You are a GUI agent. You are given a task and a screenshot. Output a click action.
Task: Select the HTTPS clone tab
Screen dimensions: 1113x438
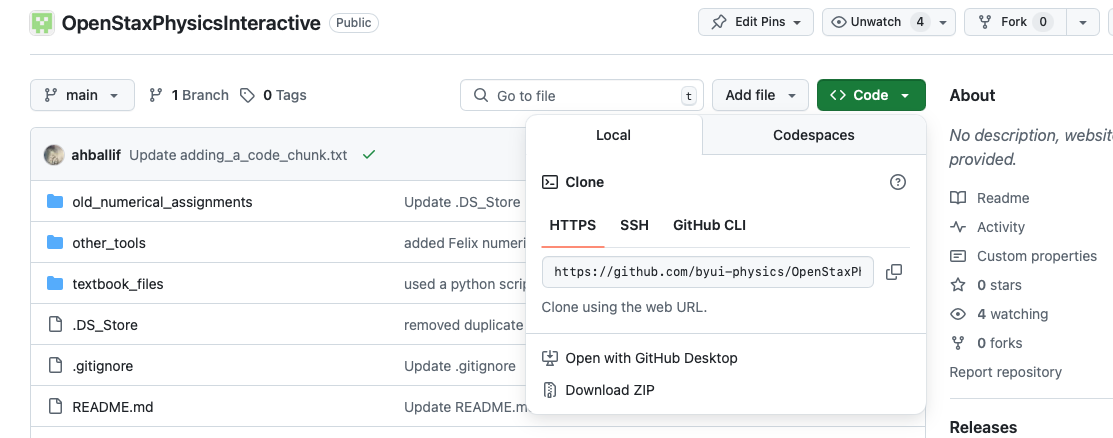[x=573, y=226]
